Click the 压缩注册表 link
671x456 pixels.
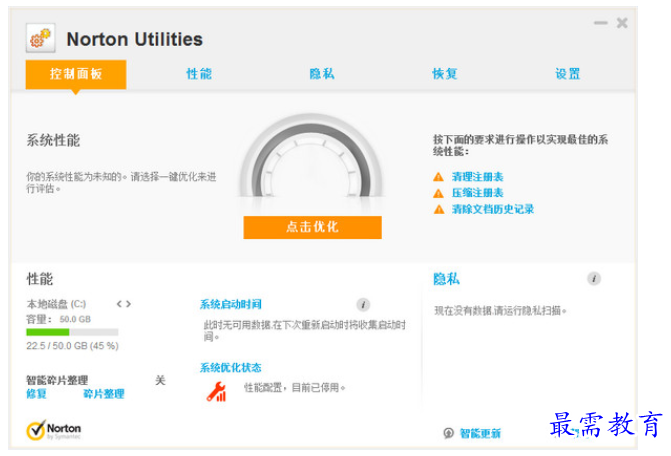tap(478, 193)
